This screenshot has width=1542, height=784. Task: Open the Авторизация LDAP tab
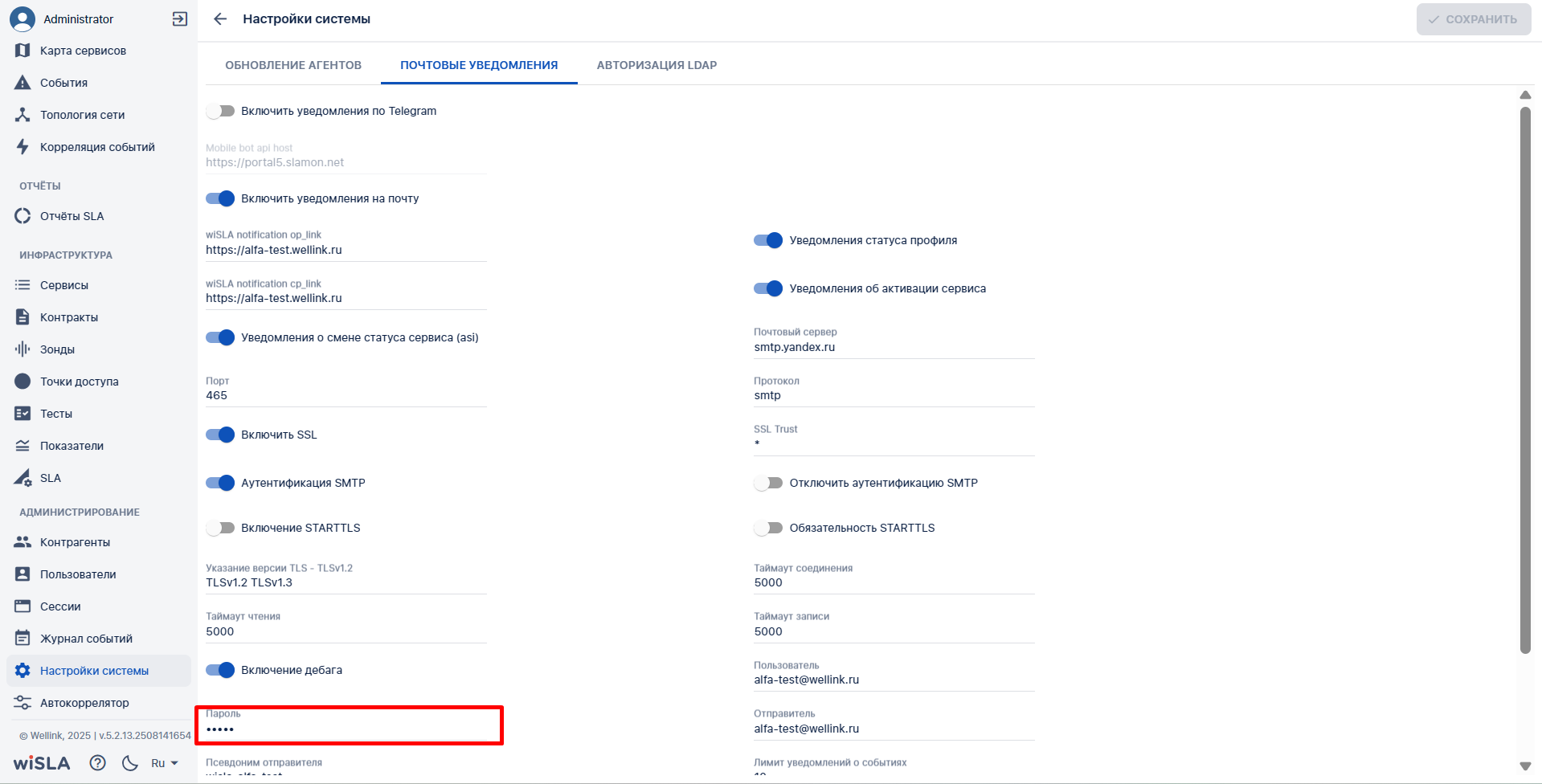(x=656, y=65)
